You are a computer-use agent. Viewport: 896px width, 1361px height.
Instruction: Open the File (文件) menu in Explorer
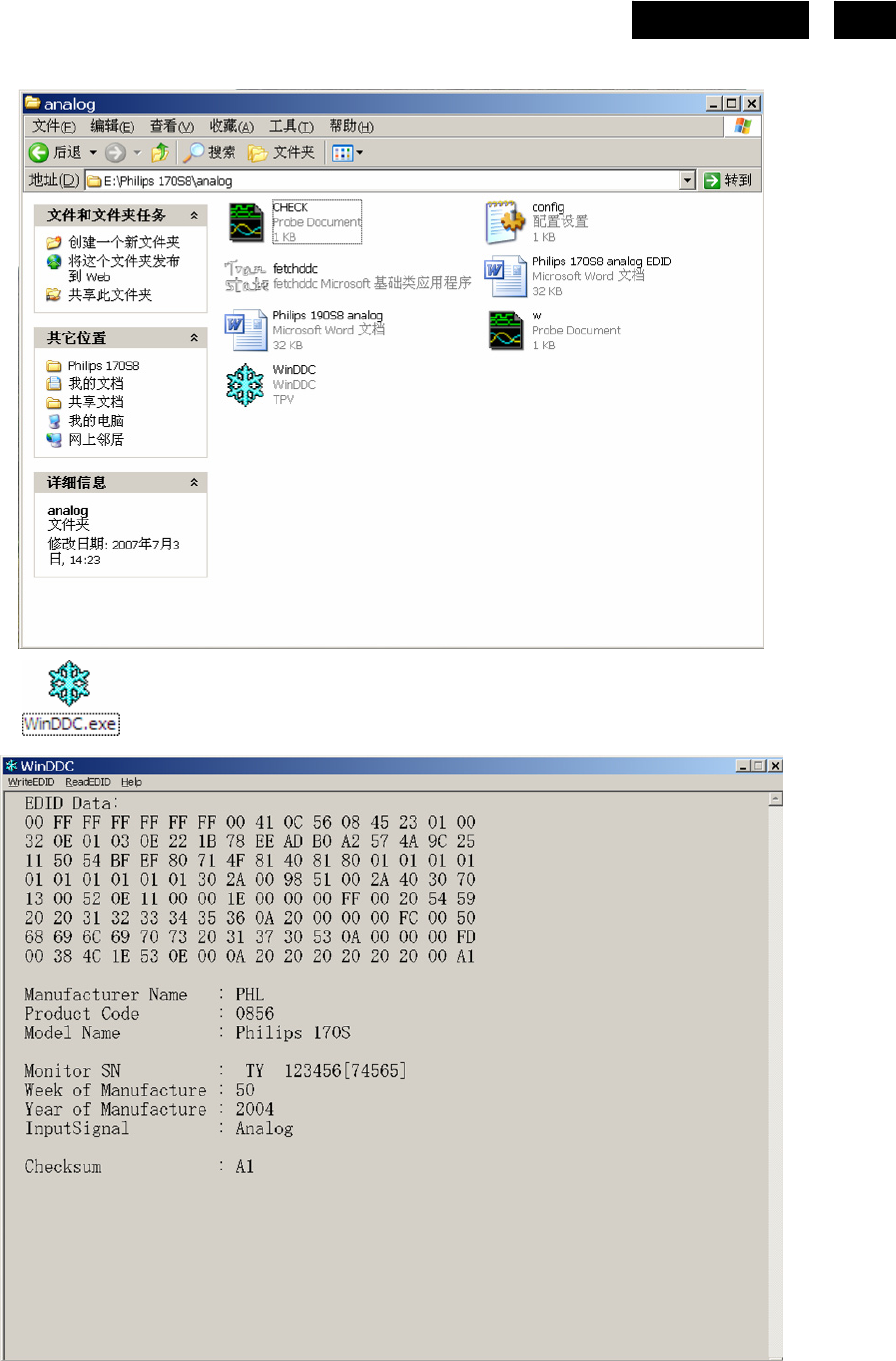tap(54, 126)
